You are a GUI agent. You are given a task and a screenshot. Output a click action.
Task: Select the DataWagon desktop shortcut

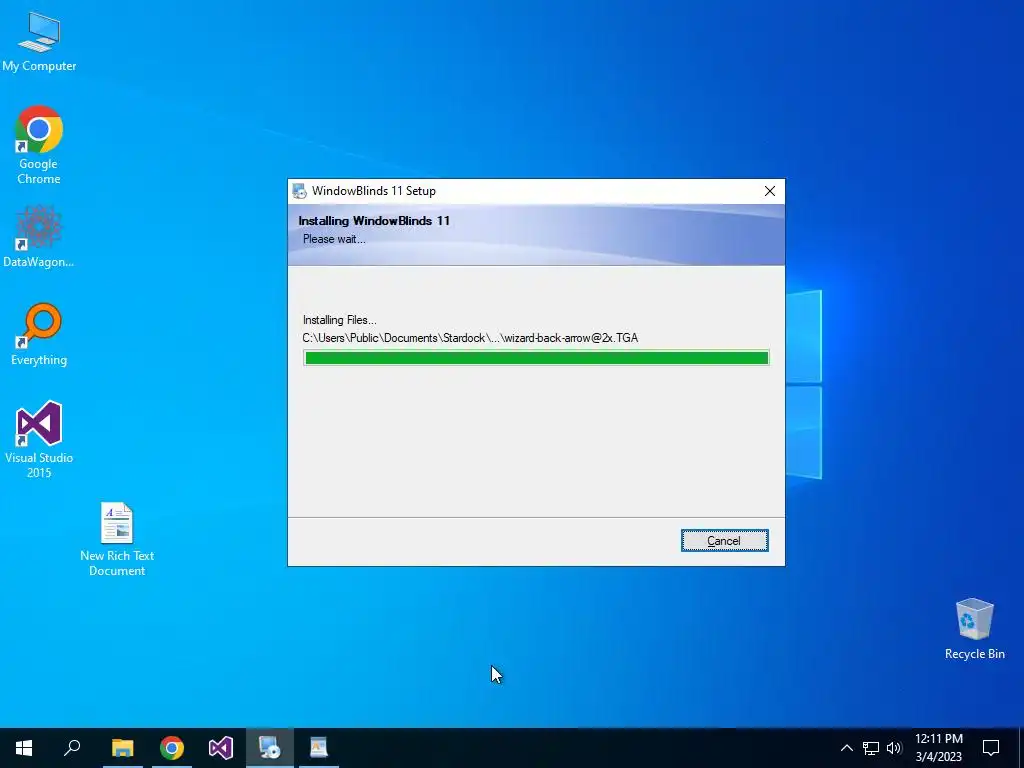click(x=39, y=236)
